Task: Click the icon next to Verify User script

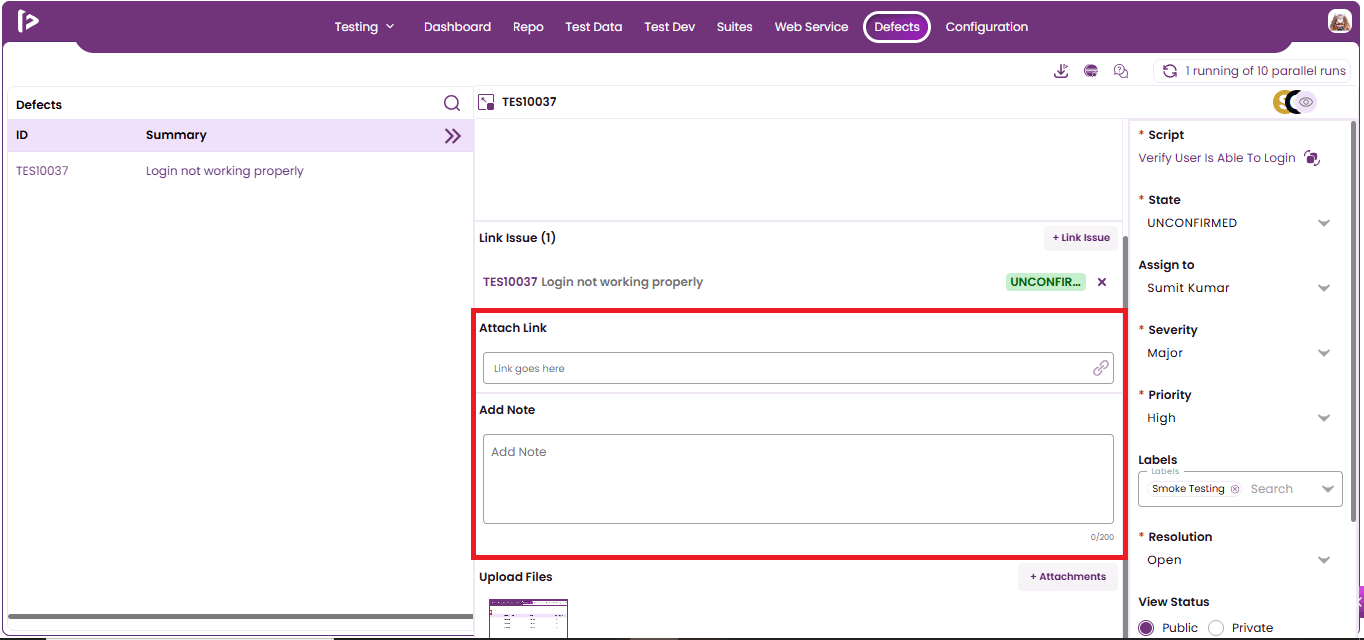Action: (x=1312, y=158)
